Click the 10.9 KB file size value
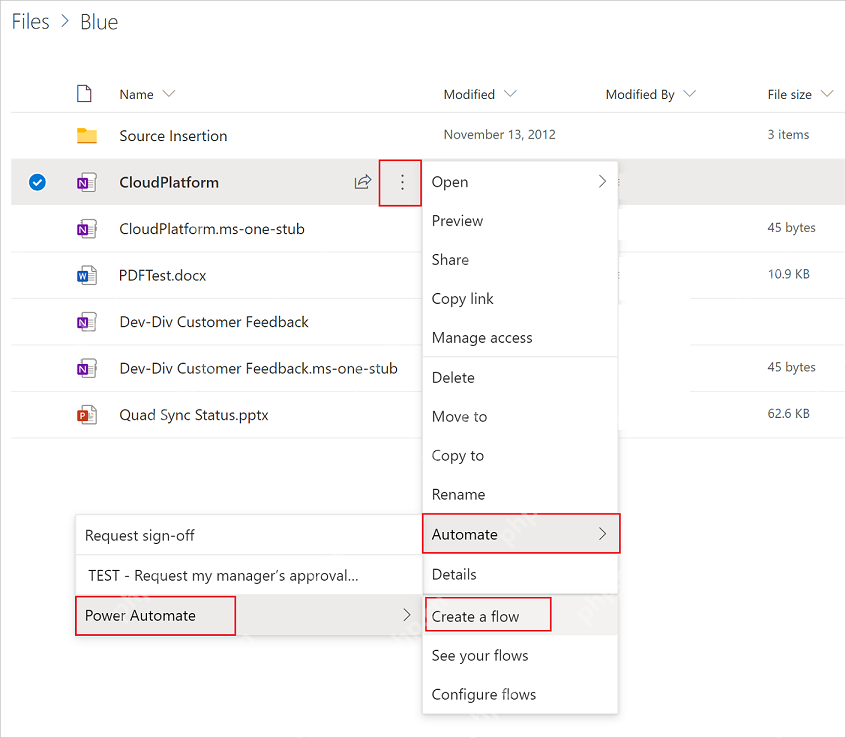 [788, 274]
